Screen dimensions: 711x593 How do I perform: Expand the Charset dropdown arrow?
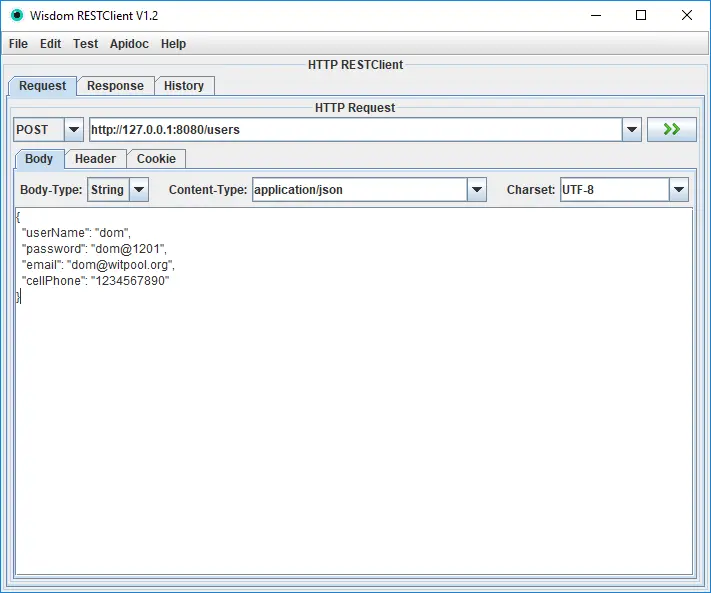coord(679,190)
